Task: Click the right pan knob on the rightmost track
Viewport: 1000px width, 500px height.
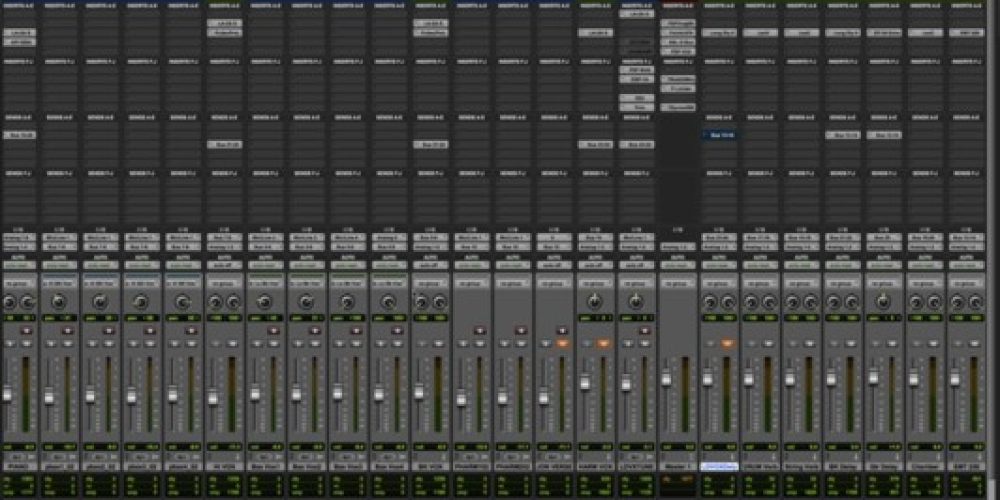Action: pos(975,301)
